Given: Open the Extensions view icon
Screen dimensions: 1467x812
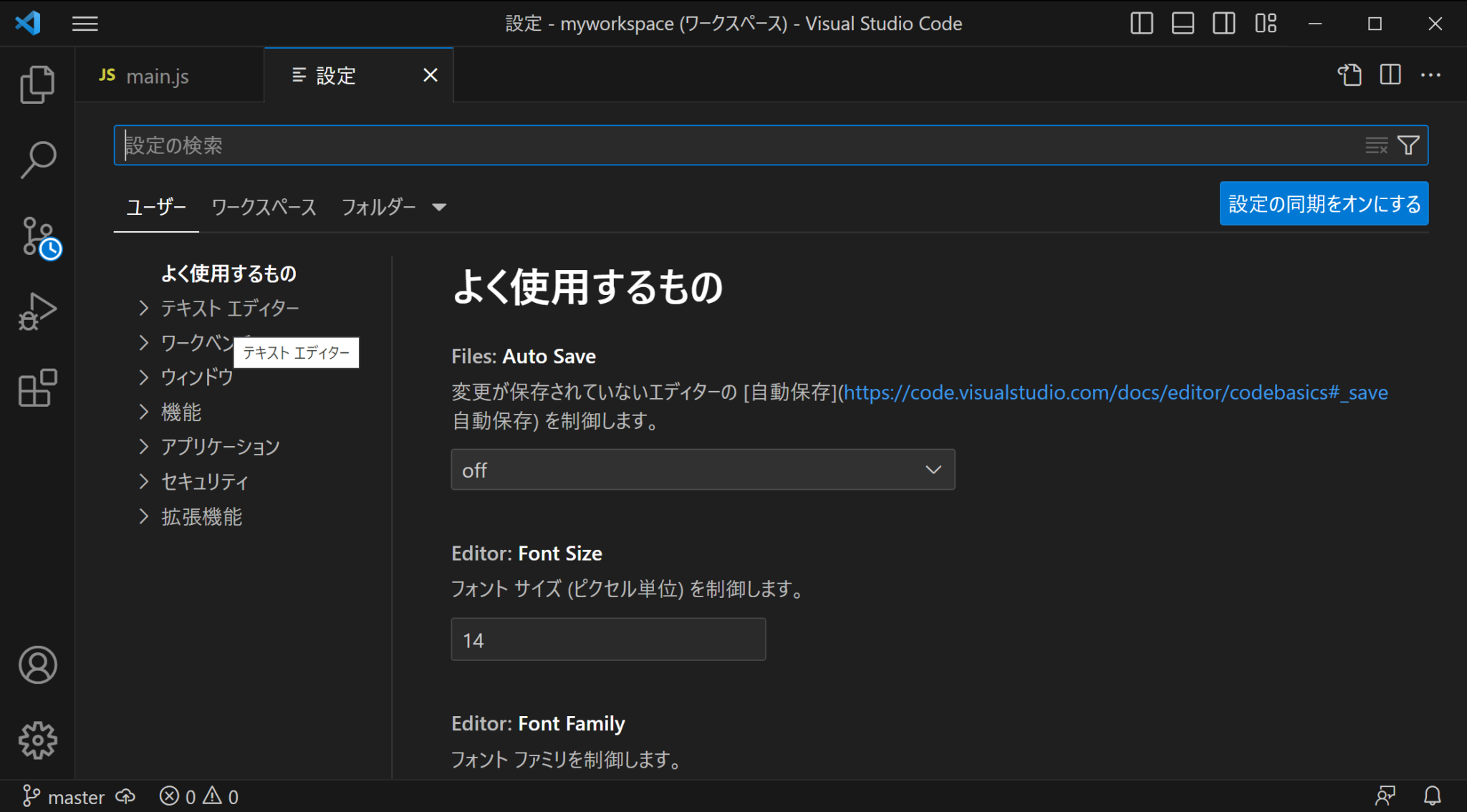Looking at the screenshot, I should pyautogui.click(x=37, y=387).
